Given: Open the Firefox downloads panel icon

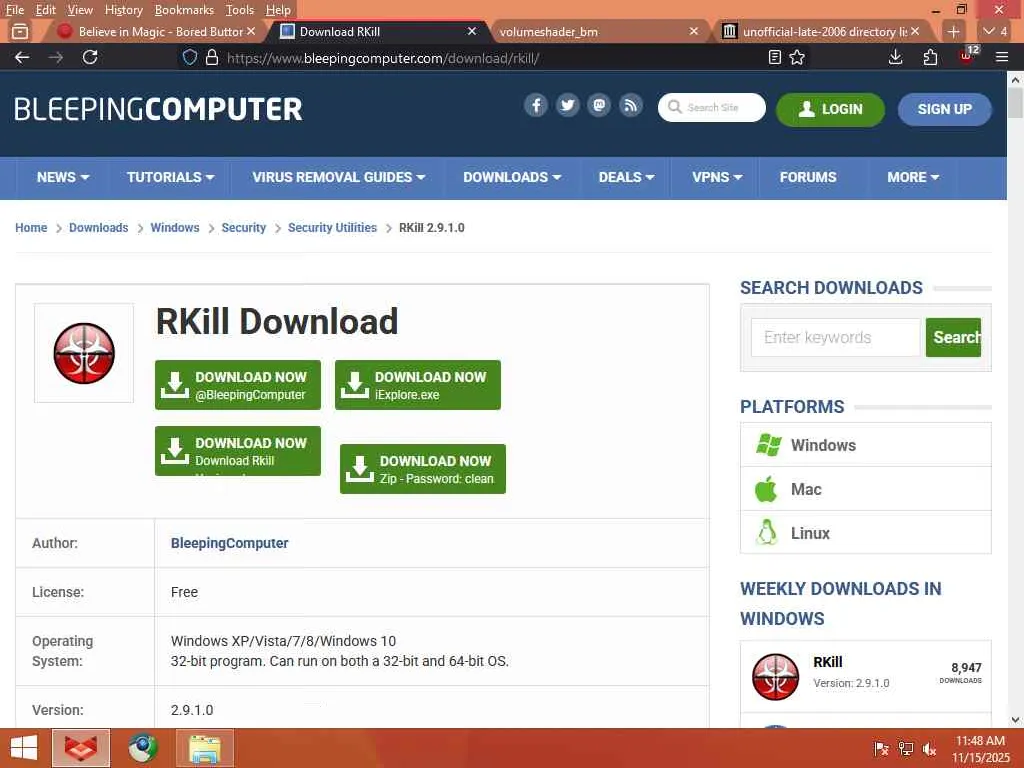Looking at the screenshot, I should [x=895, y=57].
